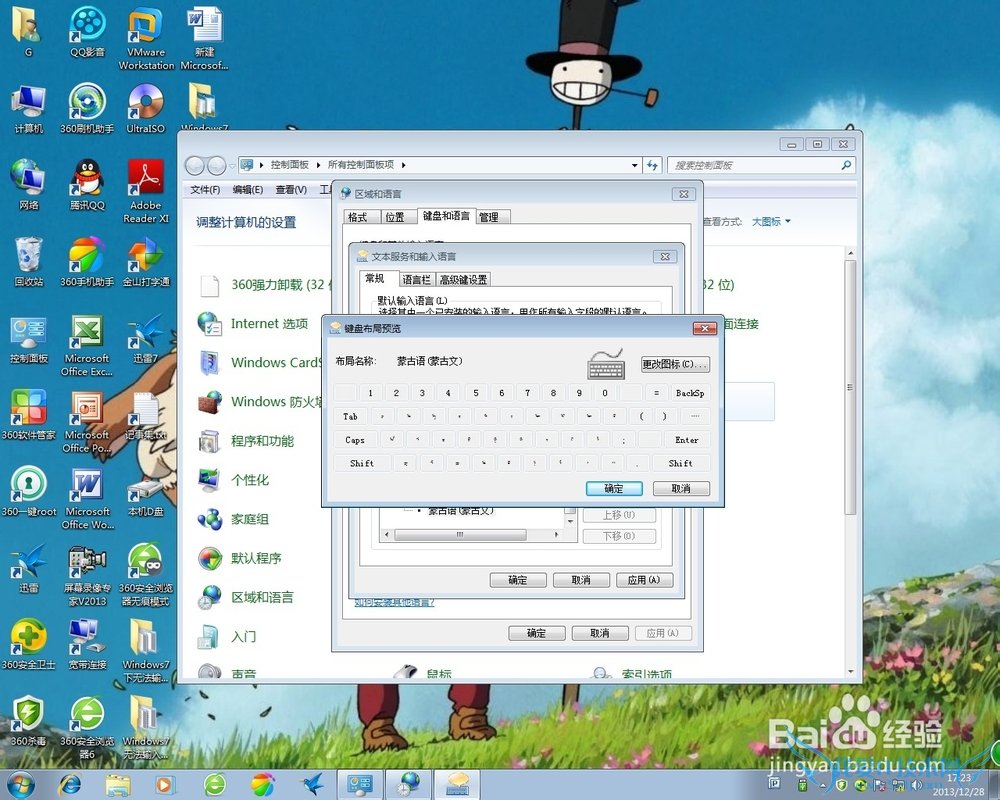This screenshot has width=1000, height=800.
Task: Click horizontal scrollbar in installed services list
Action: pyautogui.click(x=460, y=535)
